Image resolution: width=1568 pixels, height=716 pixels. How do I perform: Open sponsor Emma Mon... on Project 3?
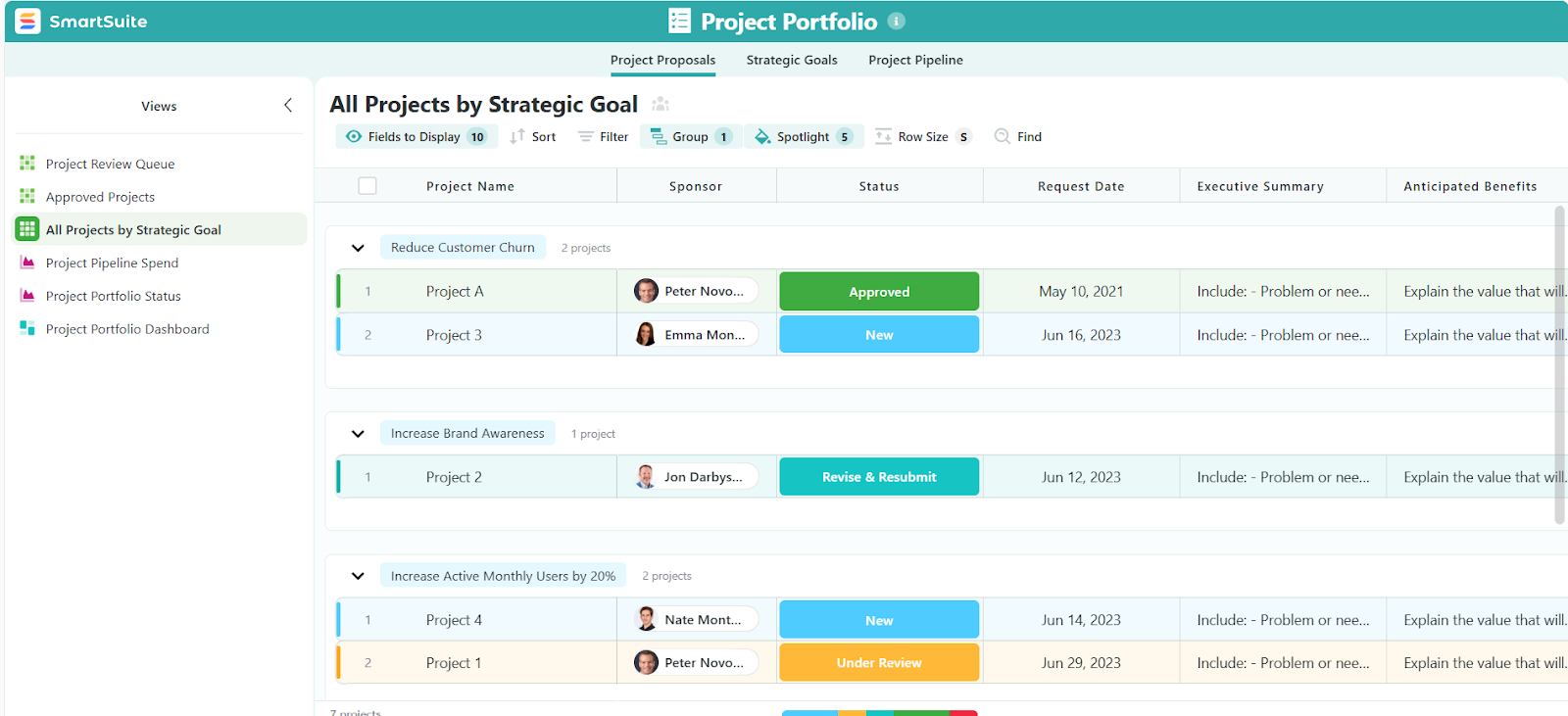coord(696,334)
